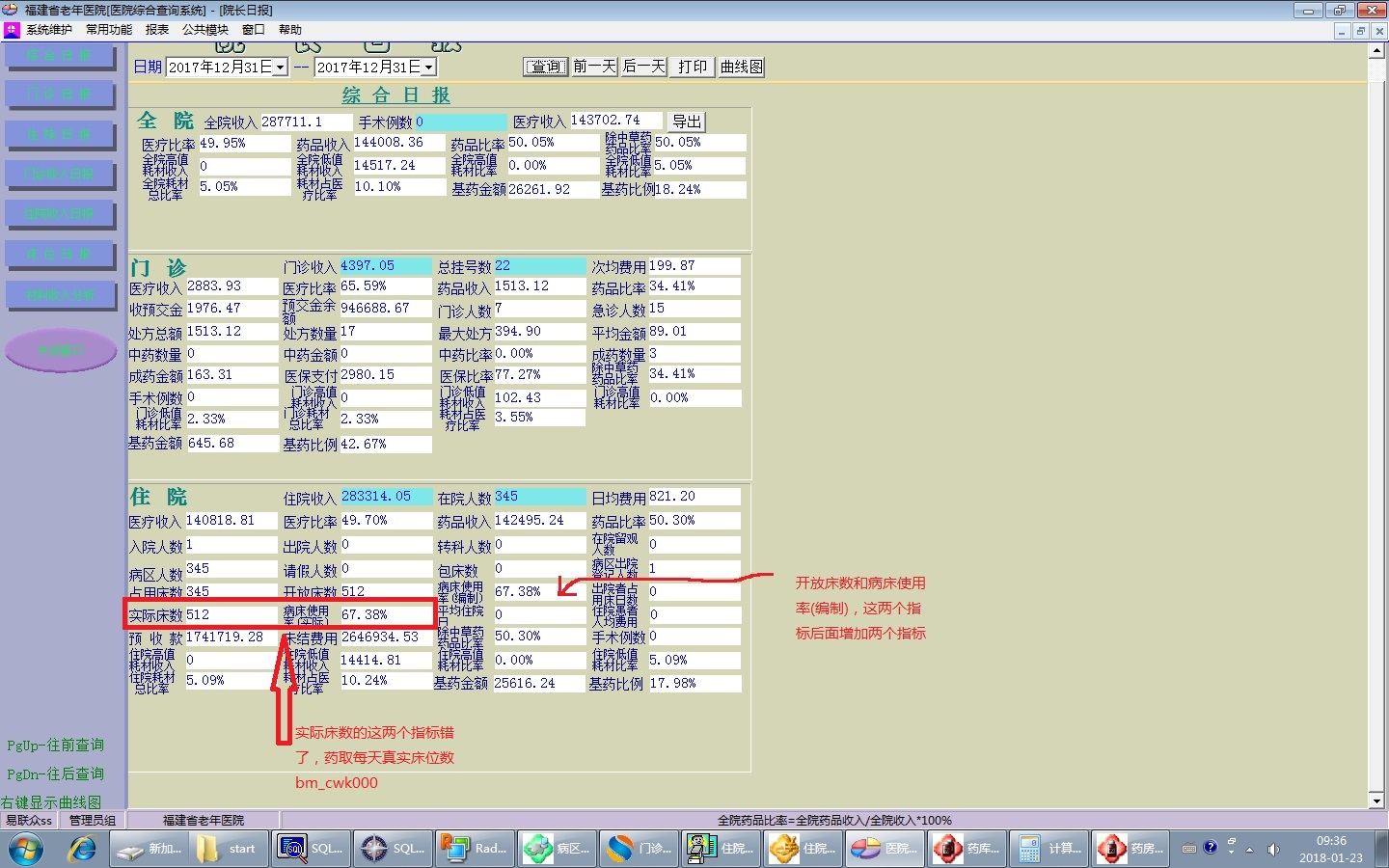
Task: Open the 报表 menu
Action: (157, 30)
